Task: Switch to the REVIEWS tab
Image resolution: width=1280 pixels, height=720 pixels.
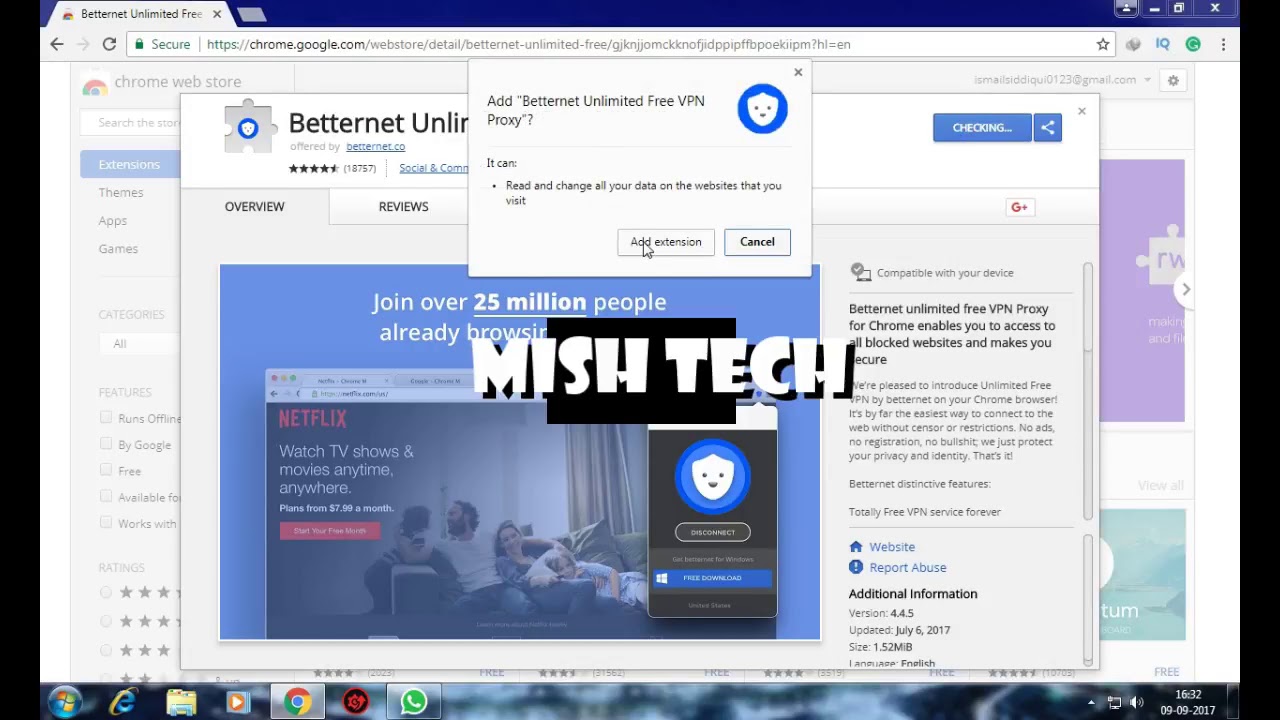Action: [403, 206]
